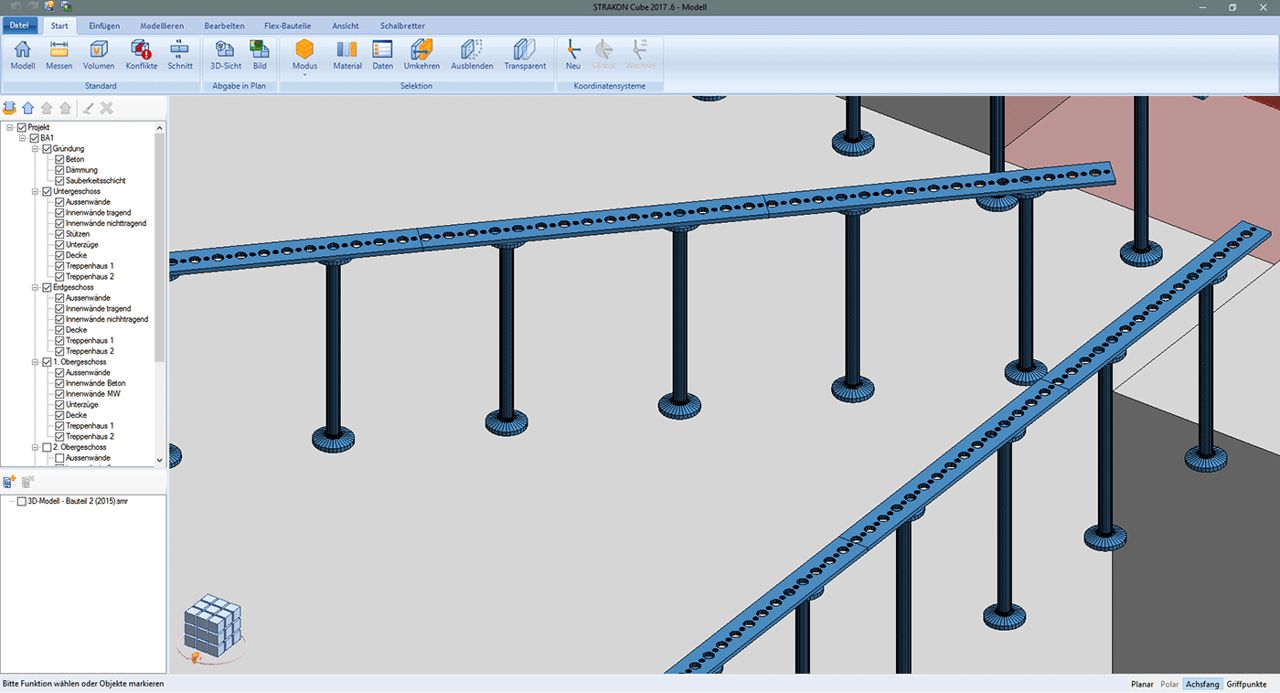Collapse the Gründung tree node
Screen dimensions: 1280x693
coord(34,149)
